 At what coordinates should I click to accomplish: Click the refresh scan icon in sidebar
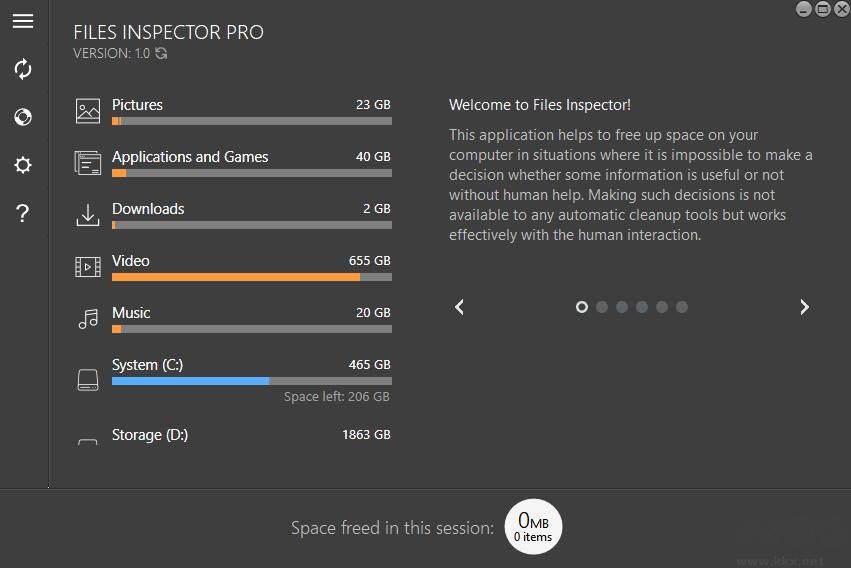coord(23,69)
